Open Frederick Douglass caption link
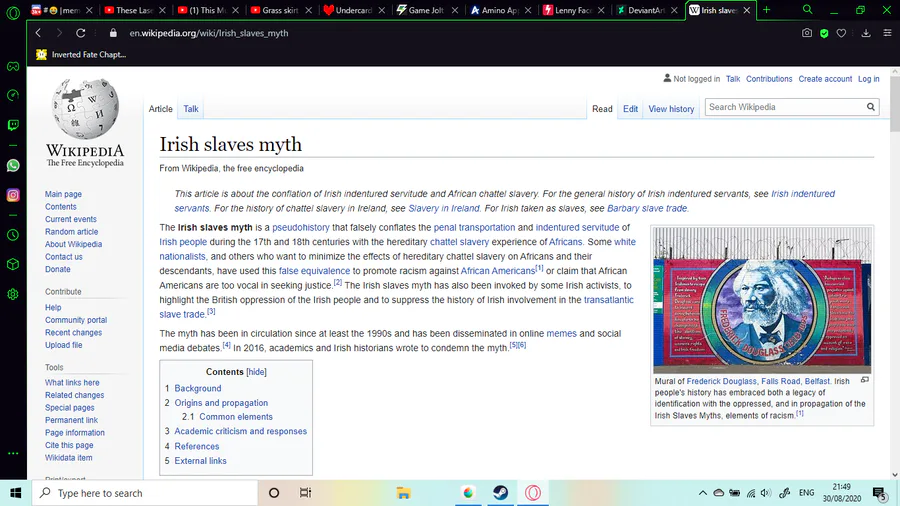Image resolution: width=900 pixels, height=506 pixels. pyautogui.click(x=721, y=381)
